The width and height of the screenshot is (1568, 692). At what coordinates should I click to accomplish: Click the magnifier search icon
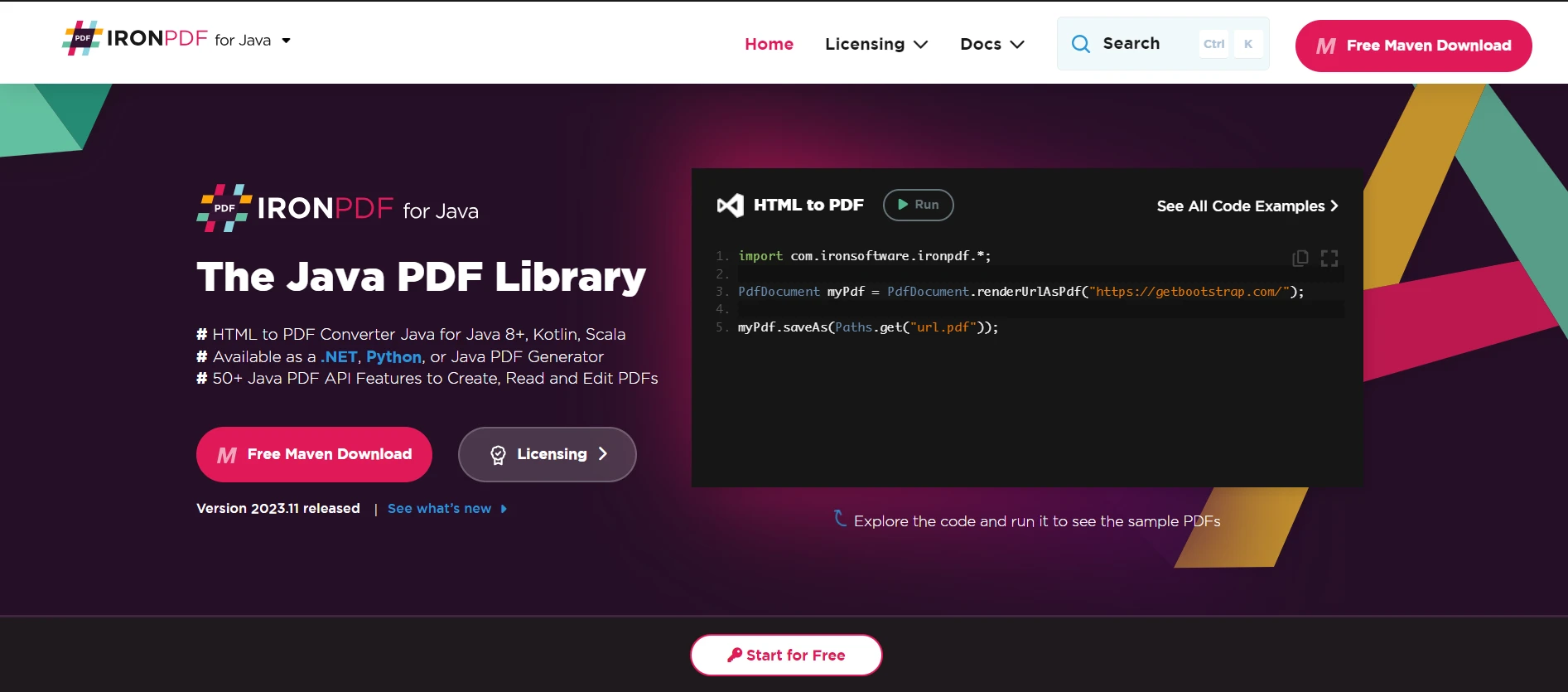1080,44
